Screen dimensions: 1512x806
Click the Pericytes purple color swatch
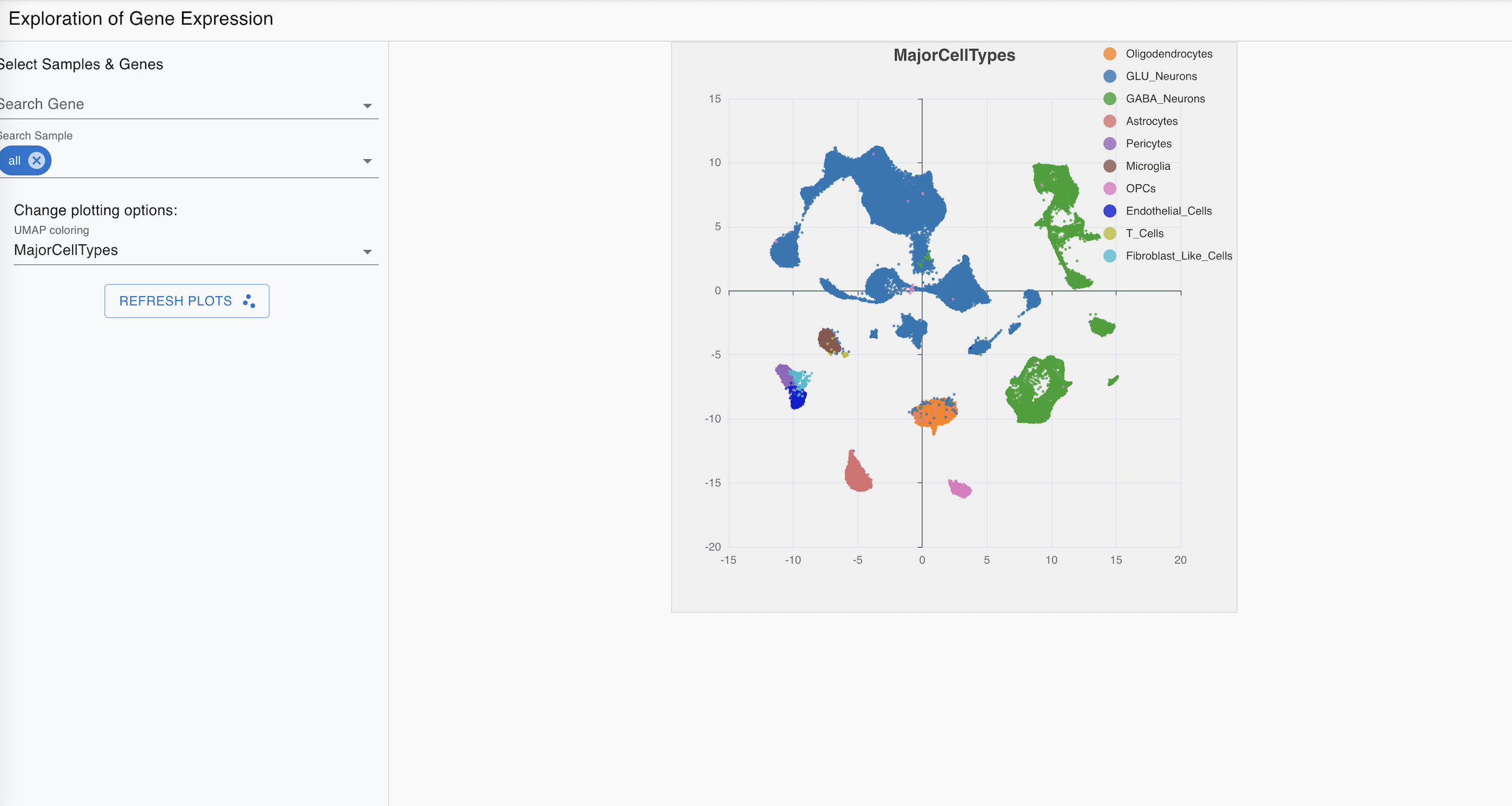[x=1109, y=143]
